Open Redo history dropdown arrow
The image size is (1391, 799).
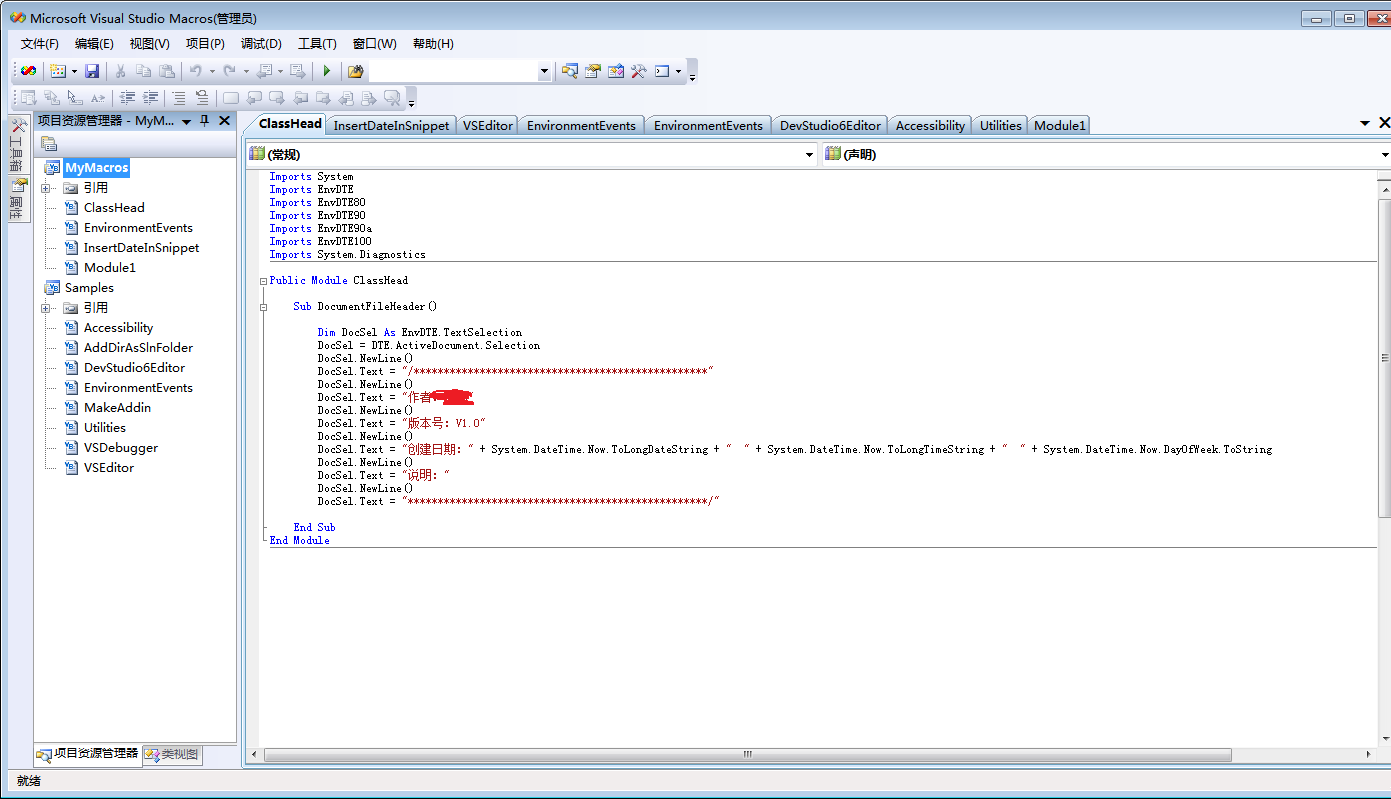click(246, 71)
